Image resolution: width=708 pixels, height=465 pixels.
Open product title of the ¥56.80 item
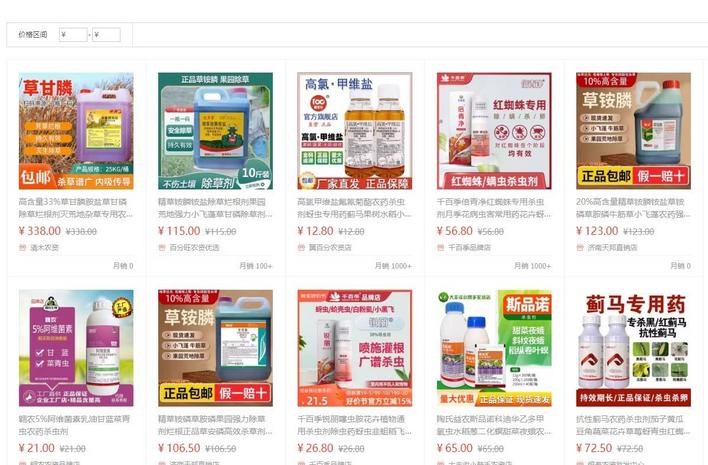pyautogui.click(x=494, y=208)
